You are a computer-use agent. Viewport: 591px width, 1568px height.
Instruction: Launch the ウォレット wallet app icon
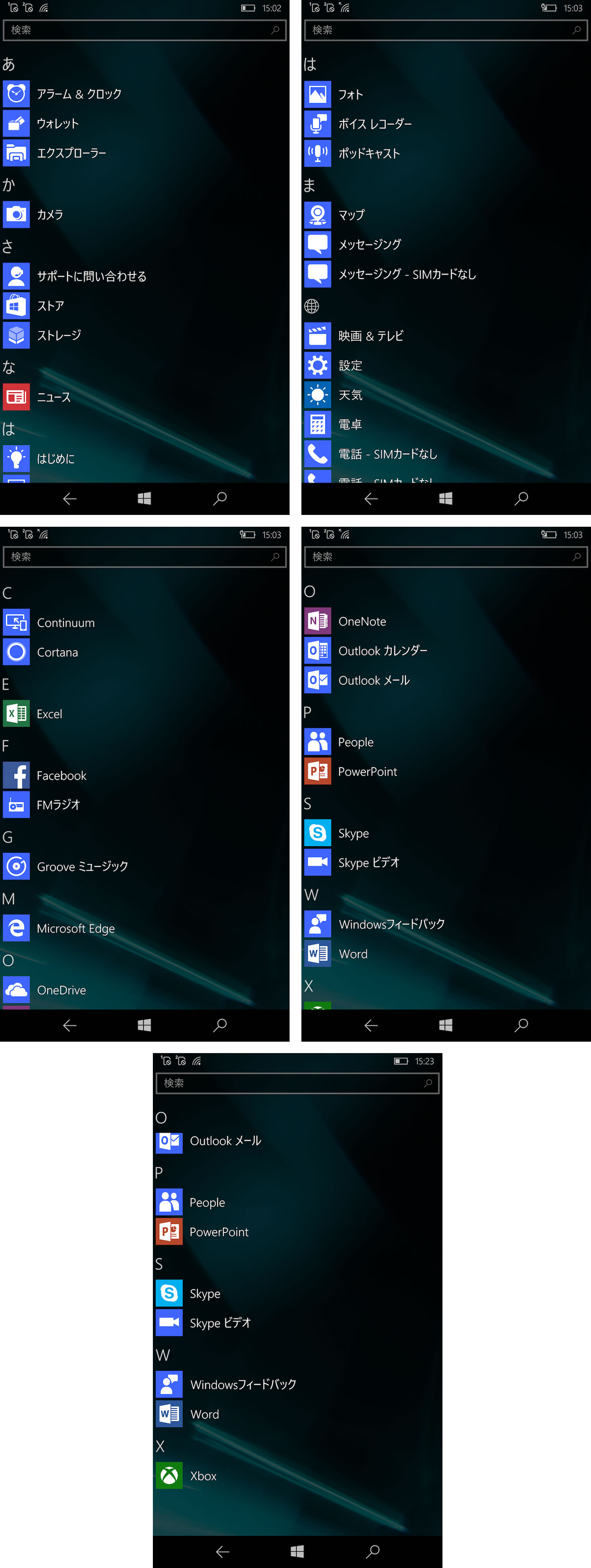pyautogui.click(x=17, y=123)
